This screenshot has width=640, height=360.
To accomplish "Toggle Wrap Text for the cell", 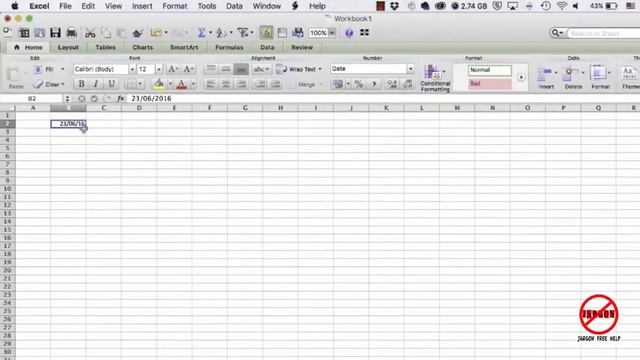I will [299, 69].
